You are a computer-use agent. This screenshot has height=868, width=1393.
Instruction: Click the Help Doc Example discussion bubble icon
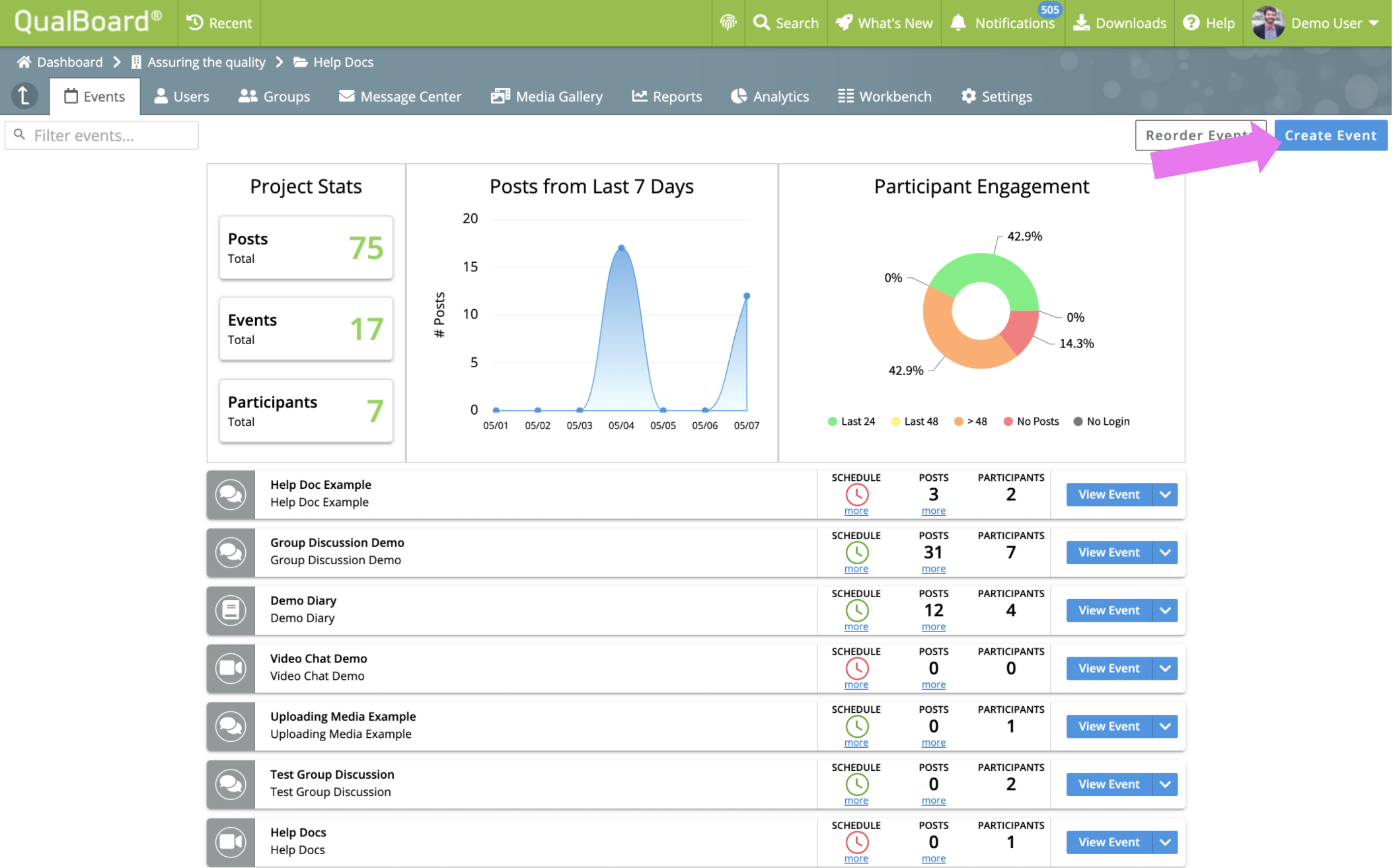pyautogui.click(x=231, y=495)
